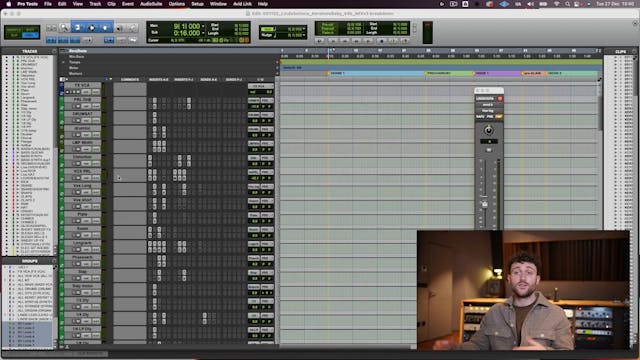Image resolution: width=640 pixels, height=360 pixels.
Task: Mute the send in the floating send window
Action: [489, 150]
